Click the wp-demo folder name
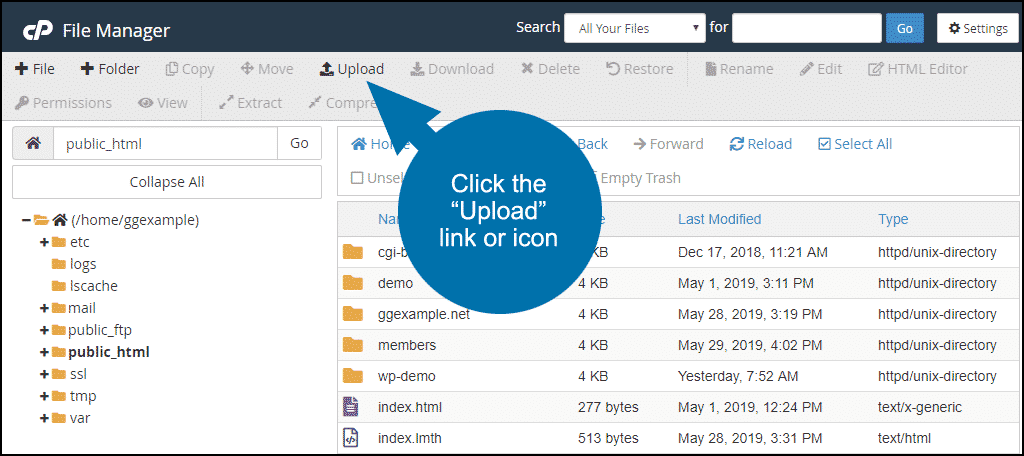 pyautogui.click(x=406, y=376)
